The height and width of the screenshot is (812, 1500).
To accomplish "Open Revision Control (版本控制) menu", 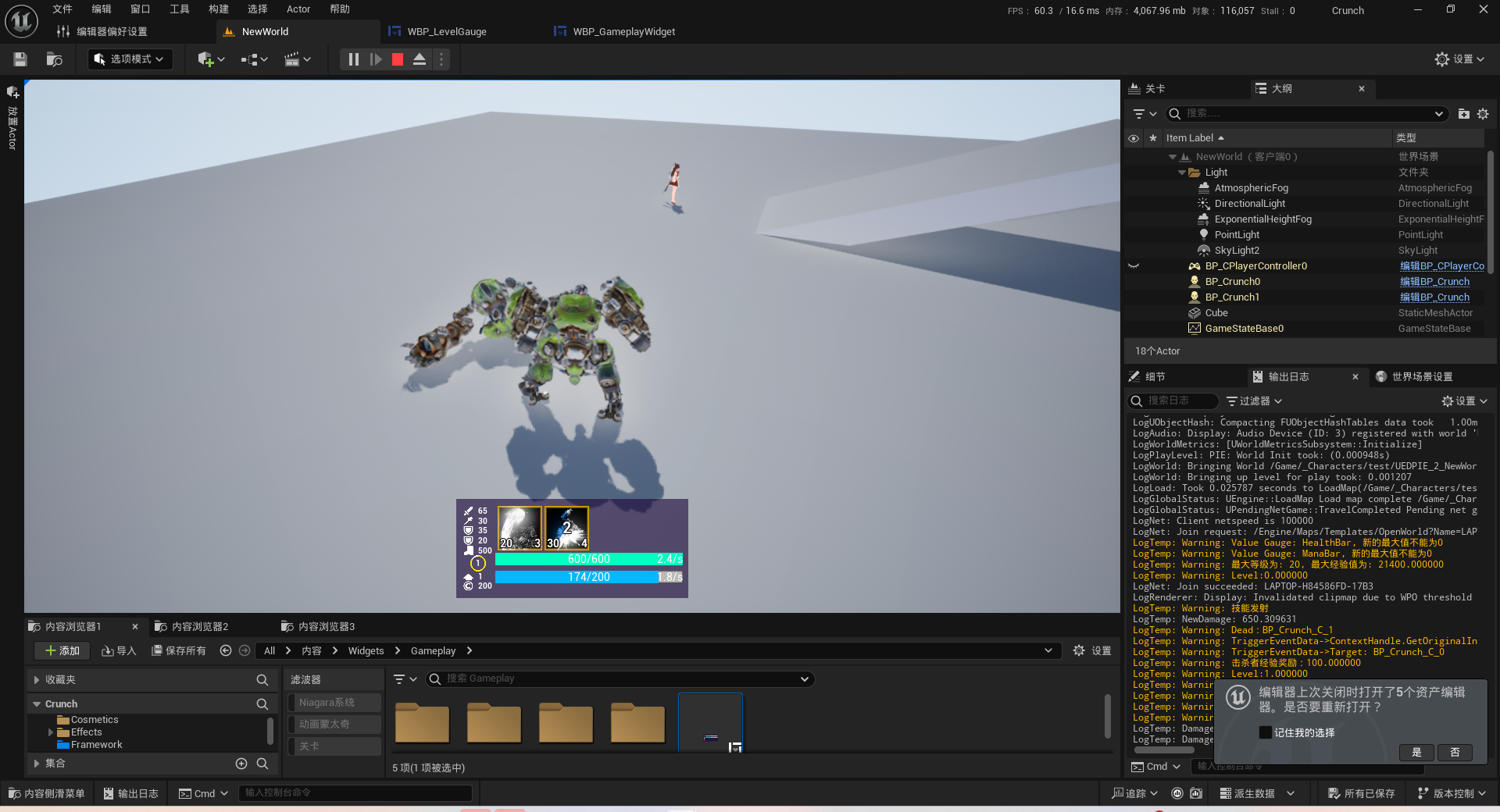I will (x=1451, y=794).
